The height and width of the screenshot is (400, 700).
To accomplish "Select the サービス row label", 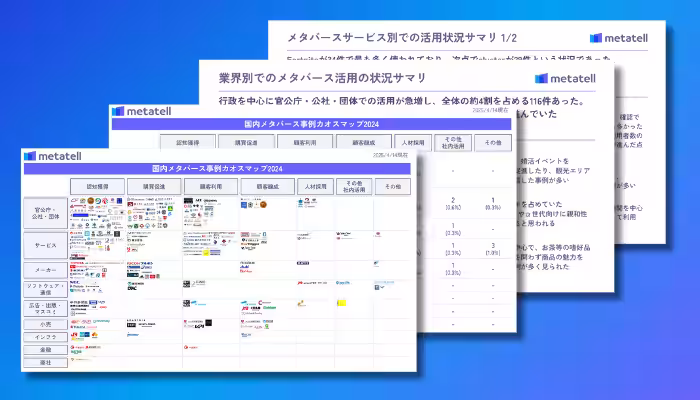I will (46, 246).
